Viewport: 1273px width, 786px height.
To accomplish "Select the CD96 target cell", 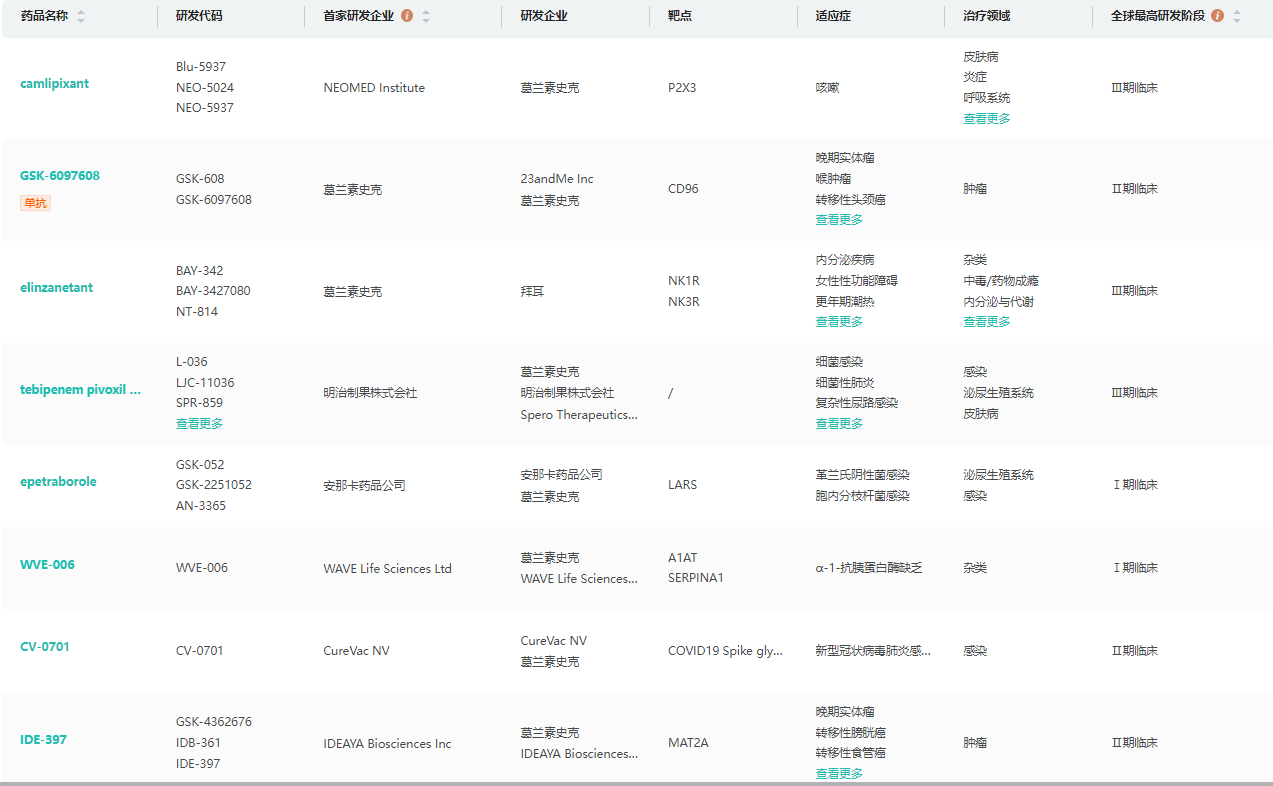I will (x=683, y=188).
